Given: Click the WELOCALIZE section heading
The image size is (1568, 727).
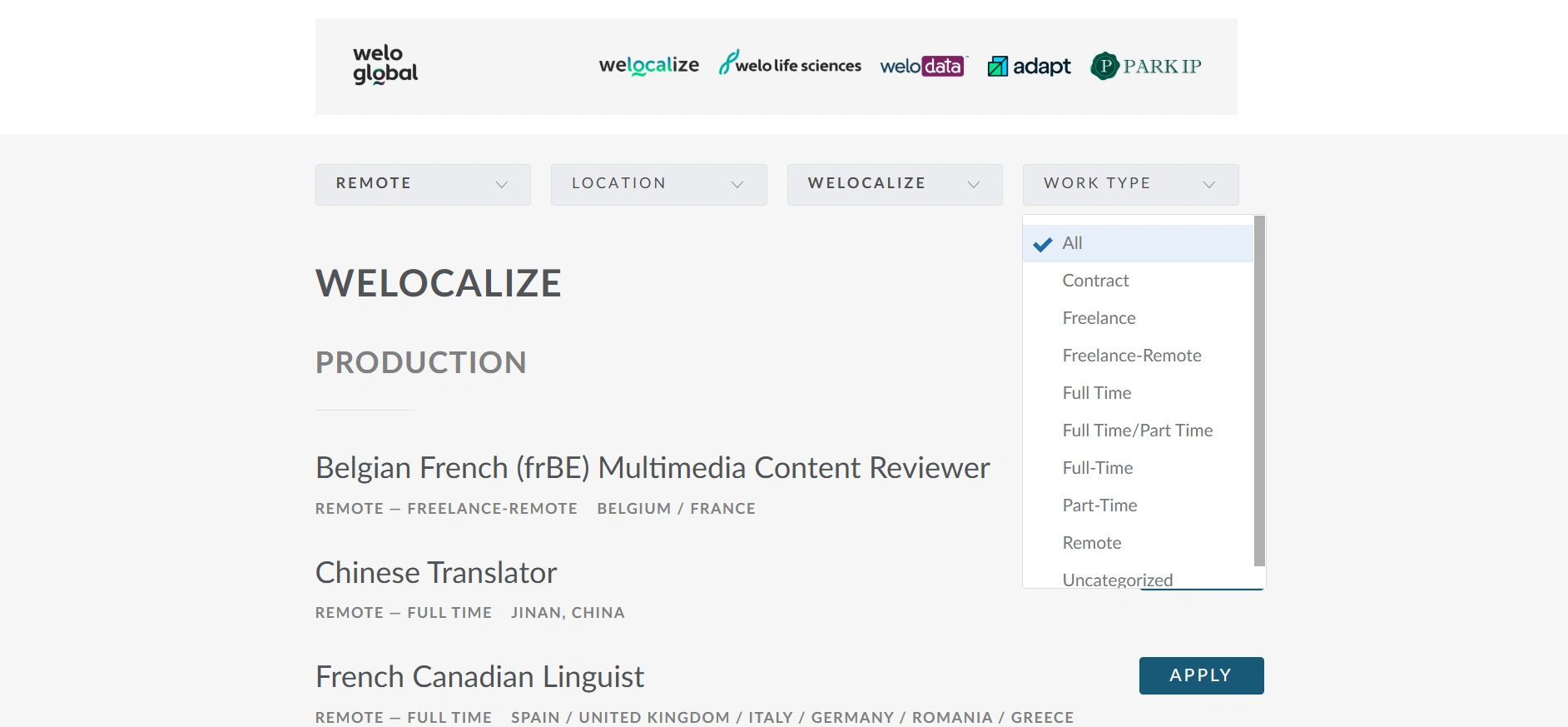Looking at the screenshot, I should pos(439,283).
